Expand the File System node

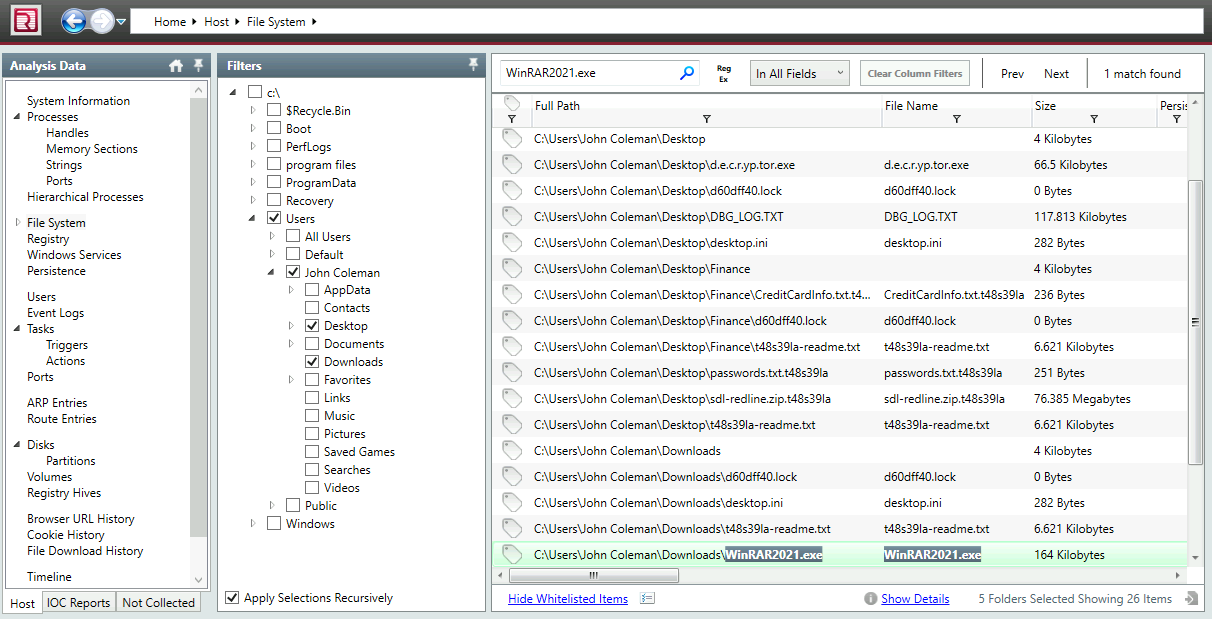(18, 223)
